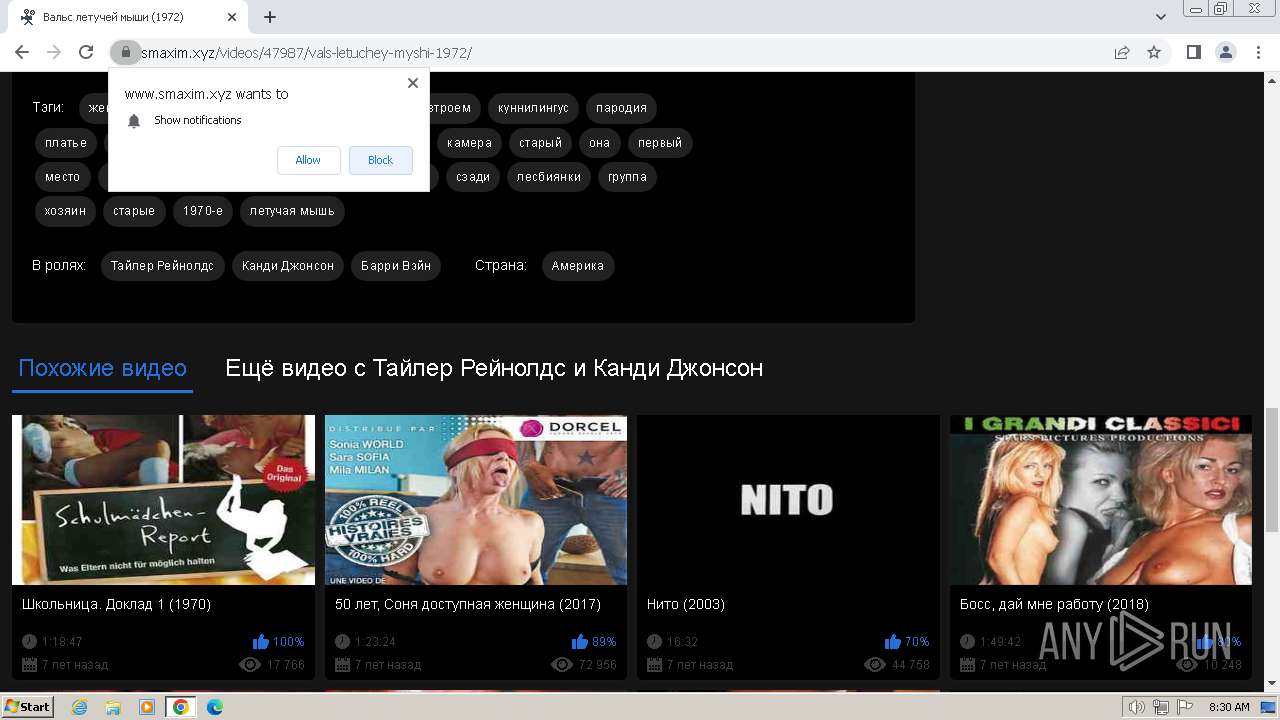Open the volume control tray icon

point(1137,707)
